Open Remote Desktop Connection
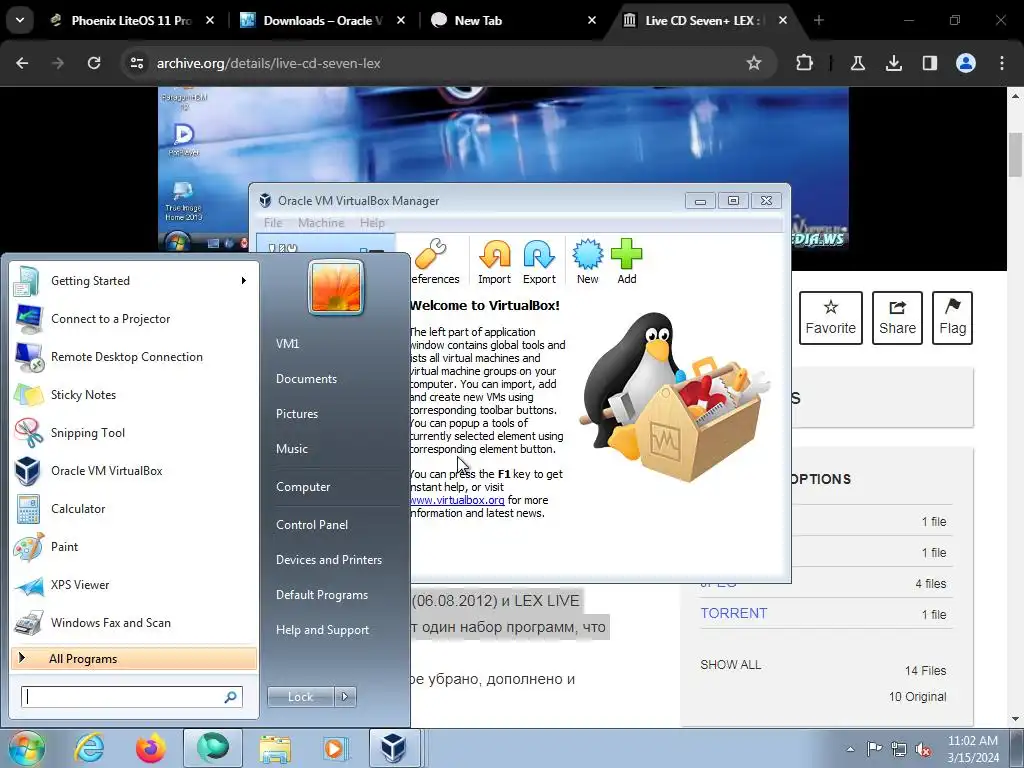1024x768 pixels. (127, 357)
